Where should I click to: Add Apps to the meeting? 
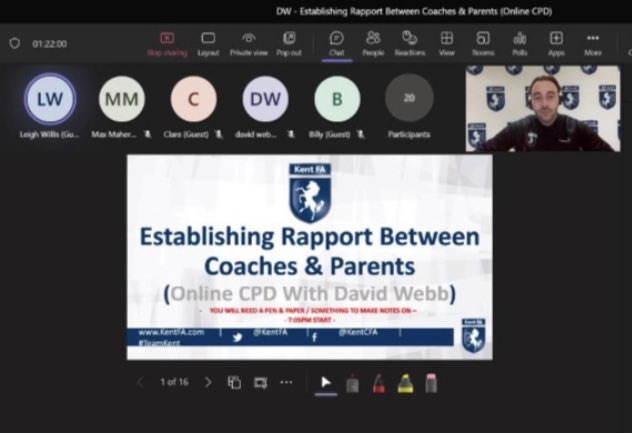[x=556, y=44]
